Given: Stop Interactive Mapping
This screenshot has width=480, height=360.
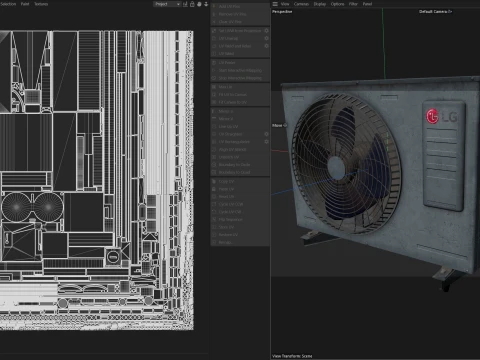Looking at the screenshot, I should click(240, 78).
